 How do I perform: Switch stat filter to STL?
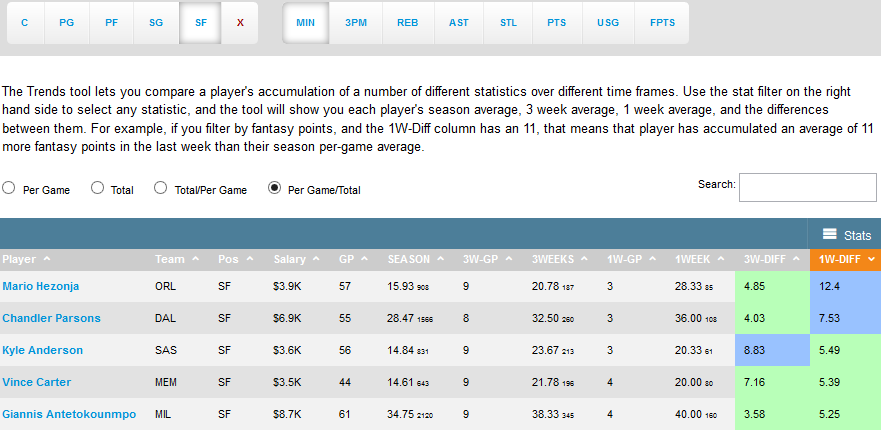(508, 23)
